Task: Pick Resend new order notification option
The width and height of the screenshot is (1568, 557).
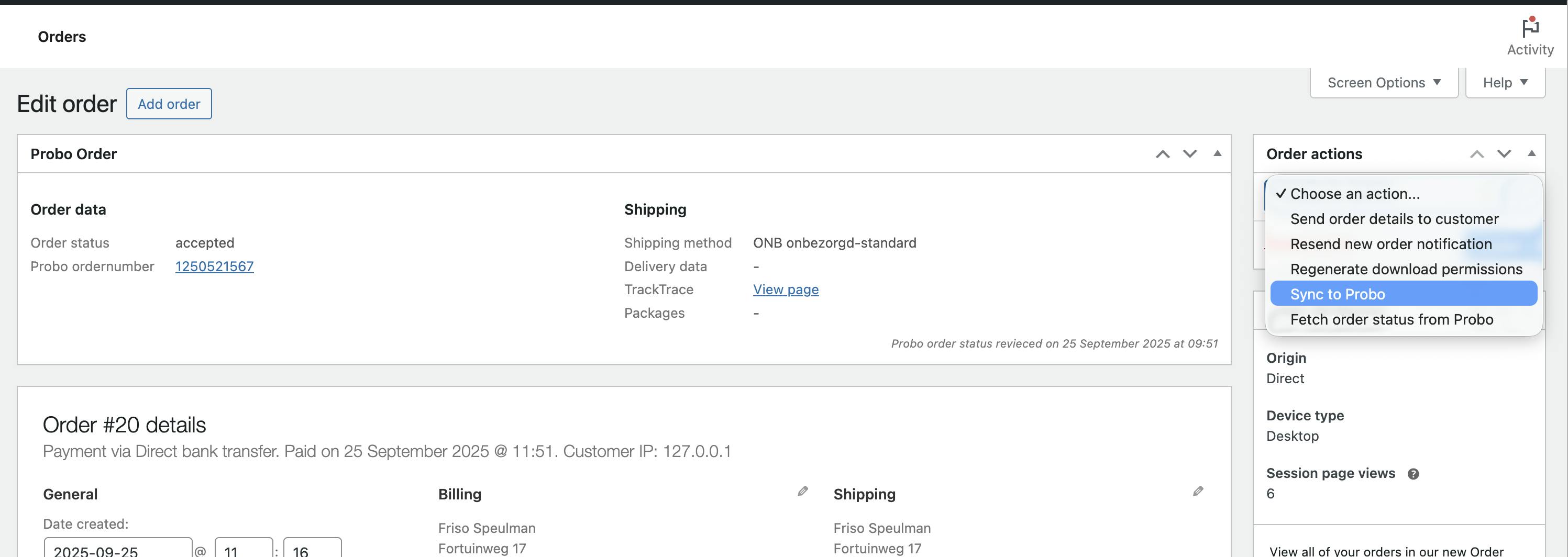Action: tap(1391, 244)
